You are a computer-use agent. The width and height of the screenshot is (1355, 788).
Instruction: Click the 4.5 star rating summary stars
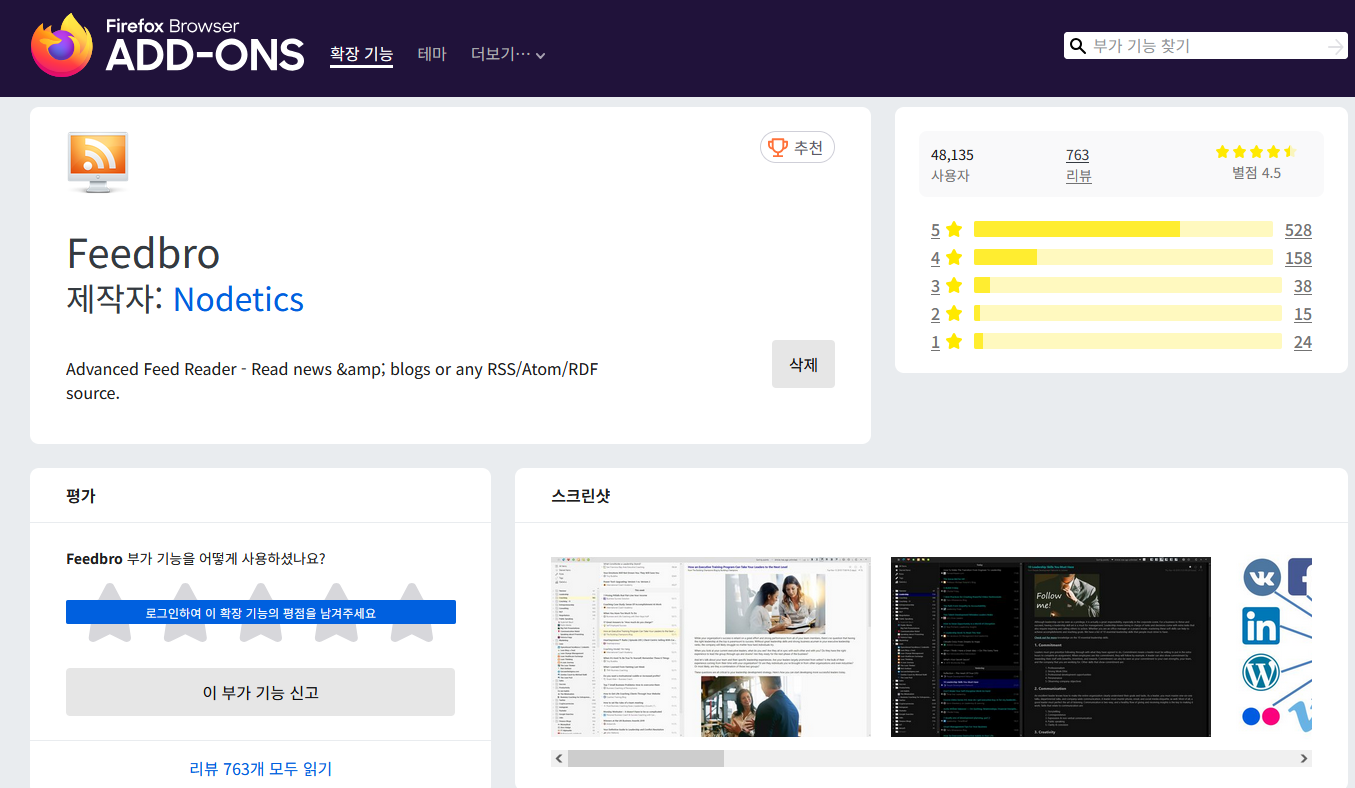1256,152
